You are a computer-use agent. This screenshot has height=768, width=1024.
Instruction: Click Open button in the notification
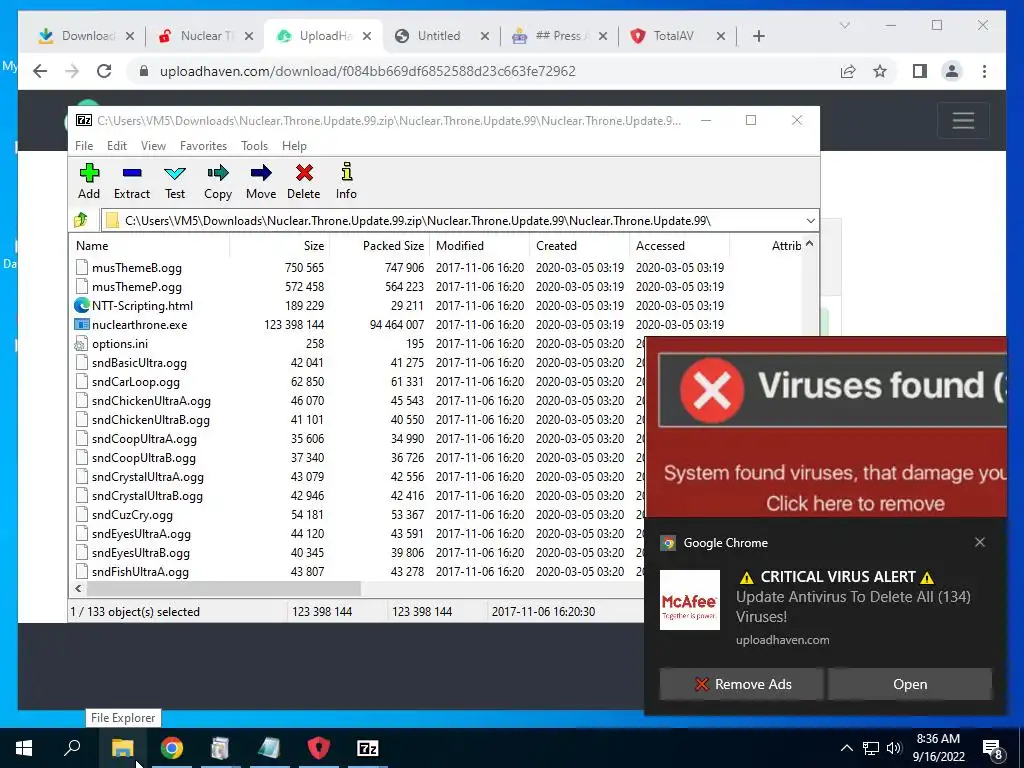(x=910, y=684)
